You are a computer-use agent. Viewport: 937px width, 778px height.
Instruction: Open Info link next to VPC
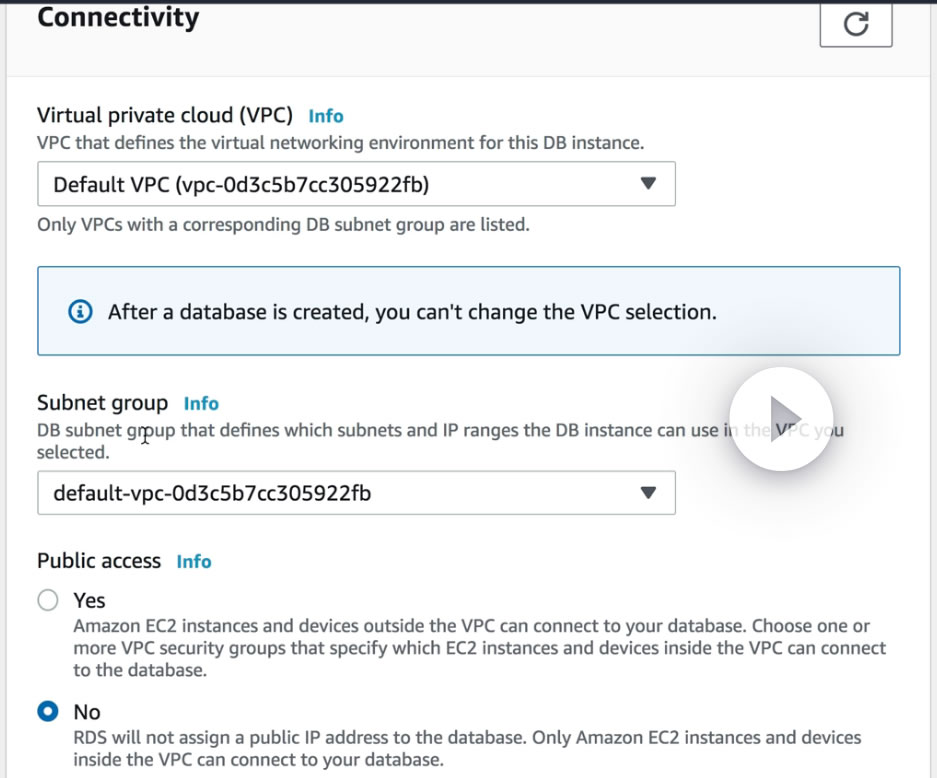pos(326,116)
